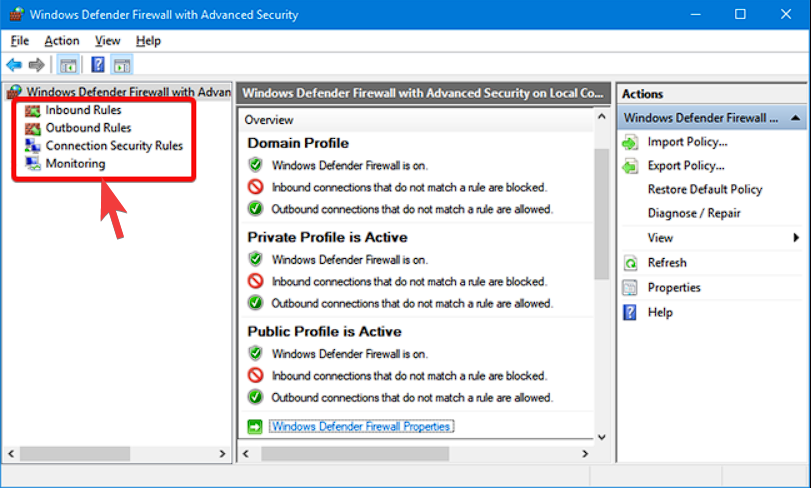Collapse the Windows Defender Firewall actions section
Image resolution: width=811 pixels, height=488 pixels.
click(795, 118)
